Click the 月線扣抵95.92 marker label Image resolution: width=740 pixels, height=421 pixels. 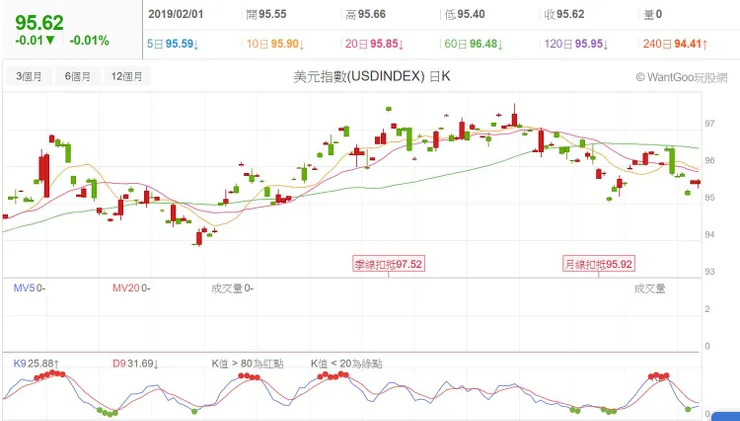(x=598, y=264)
